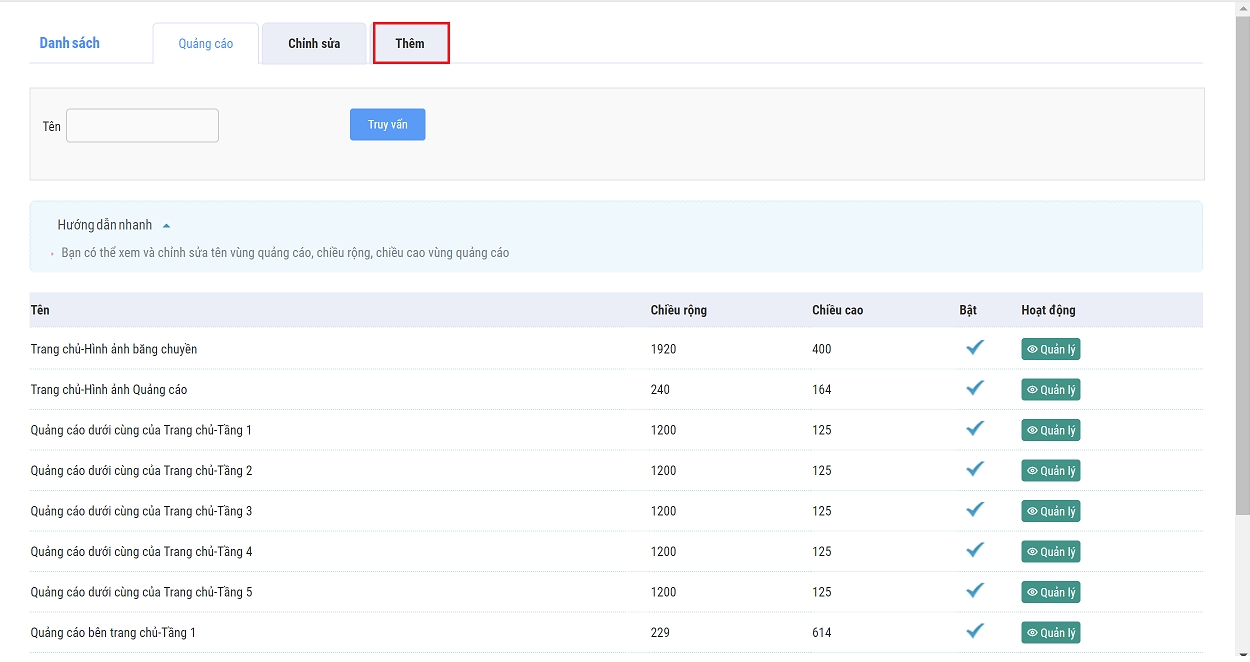Disable the 240-width Hình ảnh Quảng cáo zone
Viewport: 1250px width, 662px height.
(x=975, y=388)
